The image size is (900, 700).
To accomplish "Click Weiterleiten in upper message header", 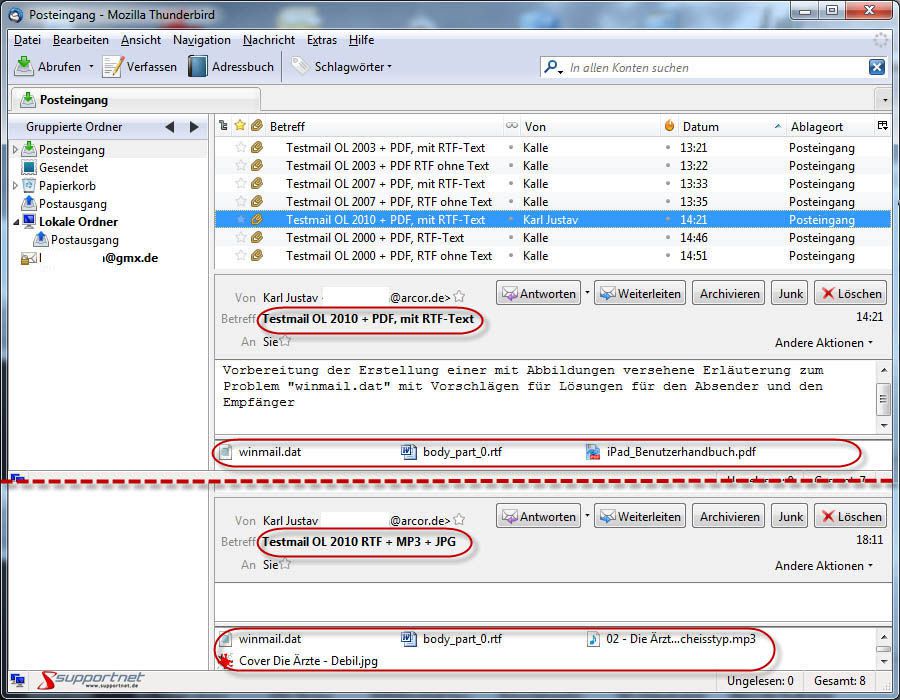I will pyautogui.click(x=639, y=294).
